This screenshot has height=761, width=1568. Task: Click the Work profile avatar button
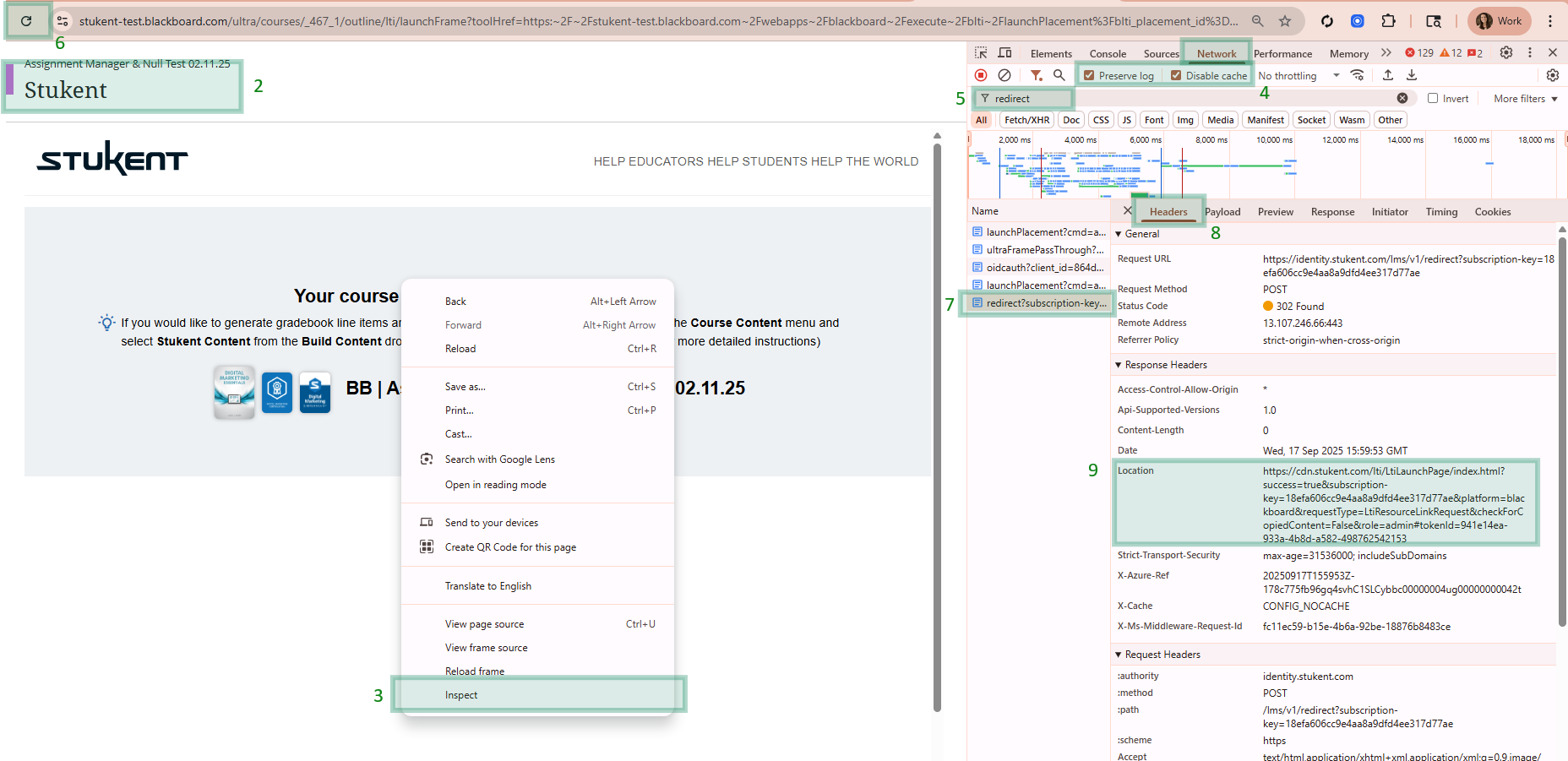point(1500,21)
